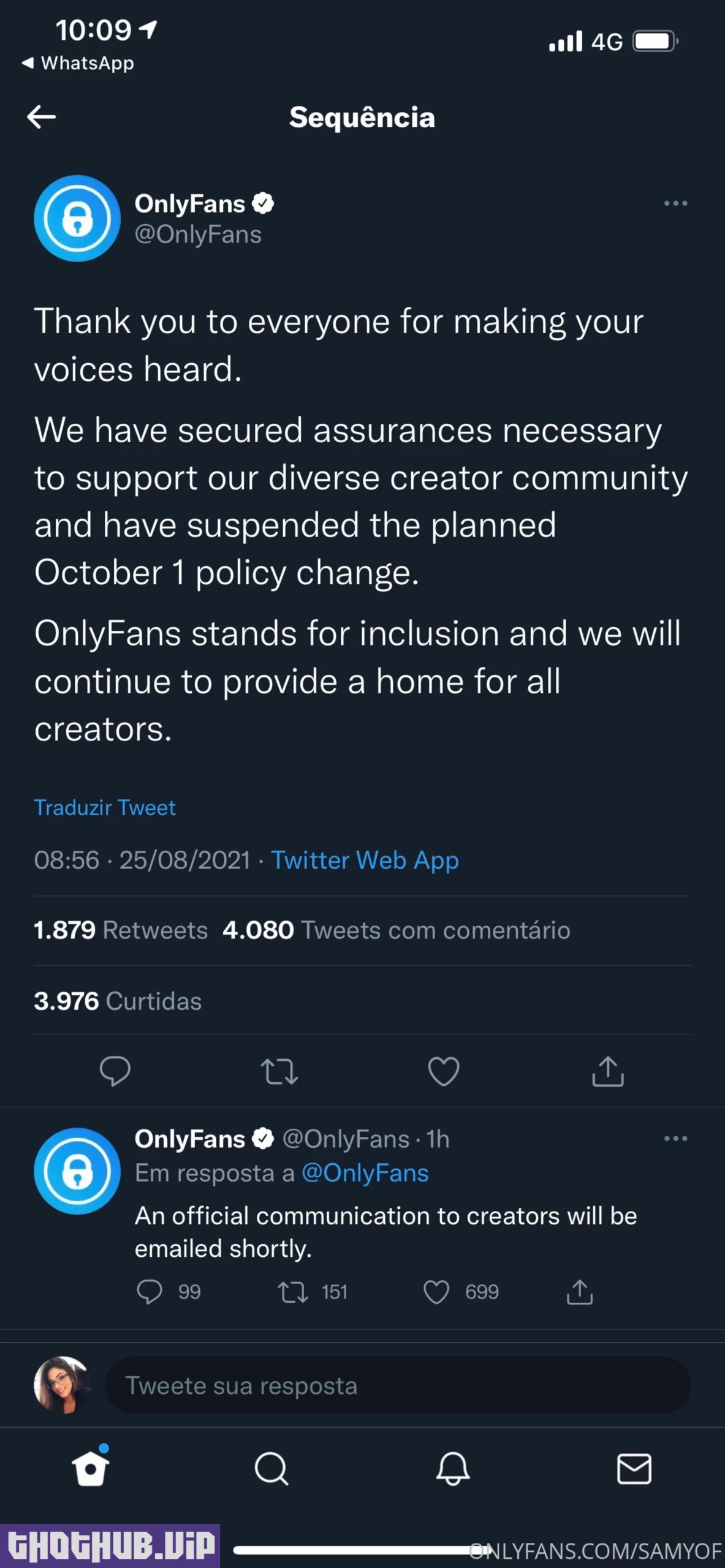Viewport: 725px width, 1568px height.
Task: Open the Search tab
Action: (x=271, y=1468)
